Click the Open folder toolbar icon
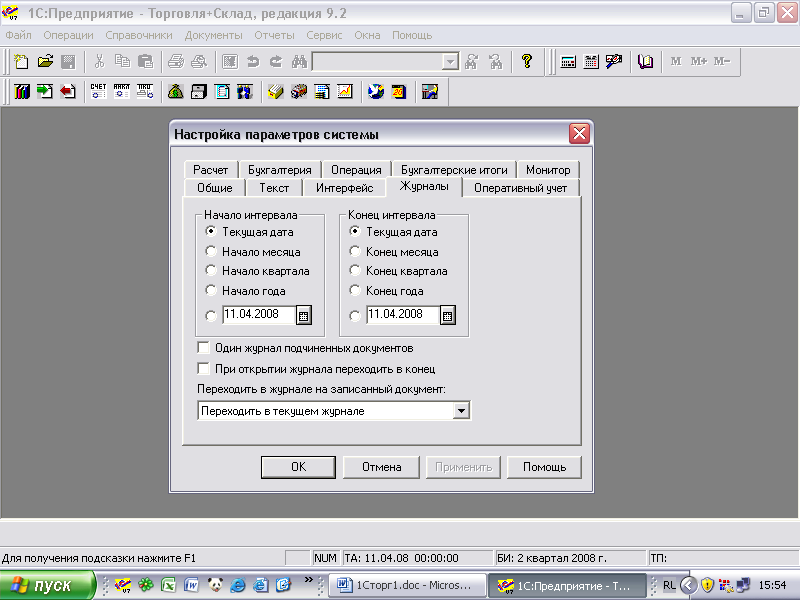 pyautogui.click(x=45, y=62)
